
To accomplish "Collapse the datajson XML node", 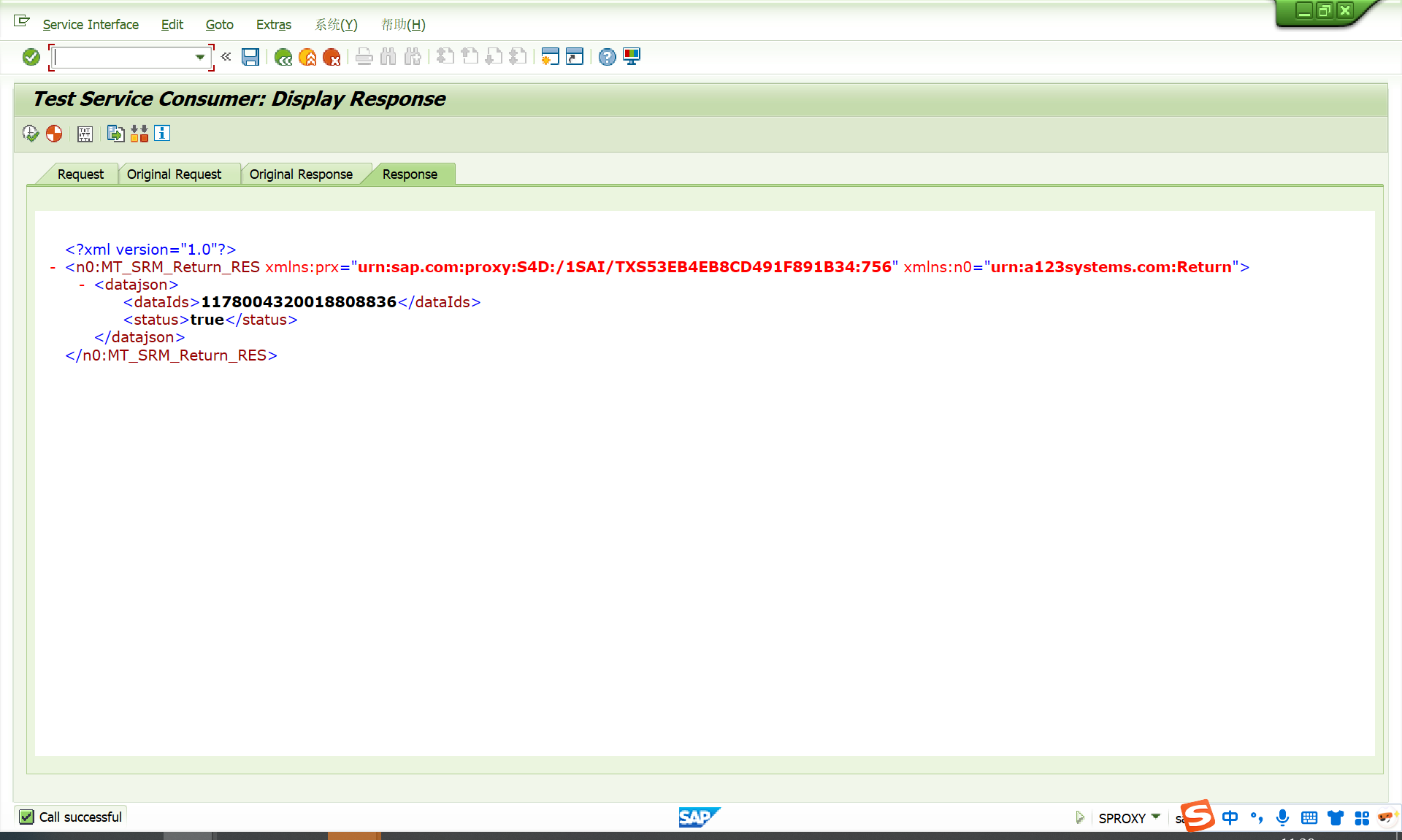I will click(82, 285).
